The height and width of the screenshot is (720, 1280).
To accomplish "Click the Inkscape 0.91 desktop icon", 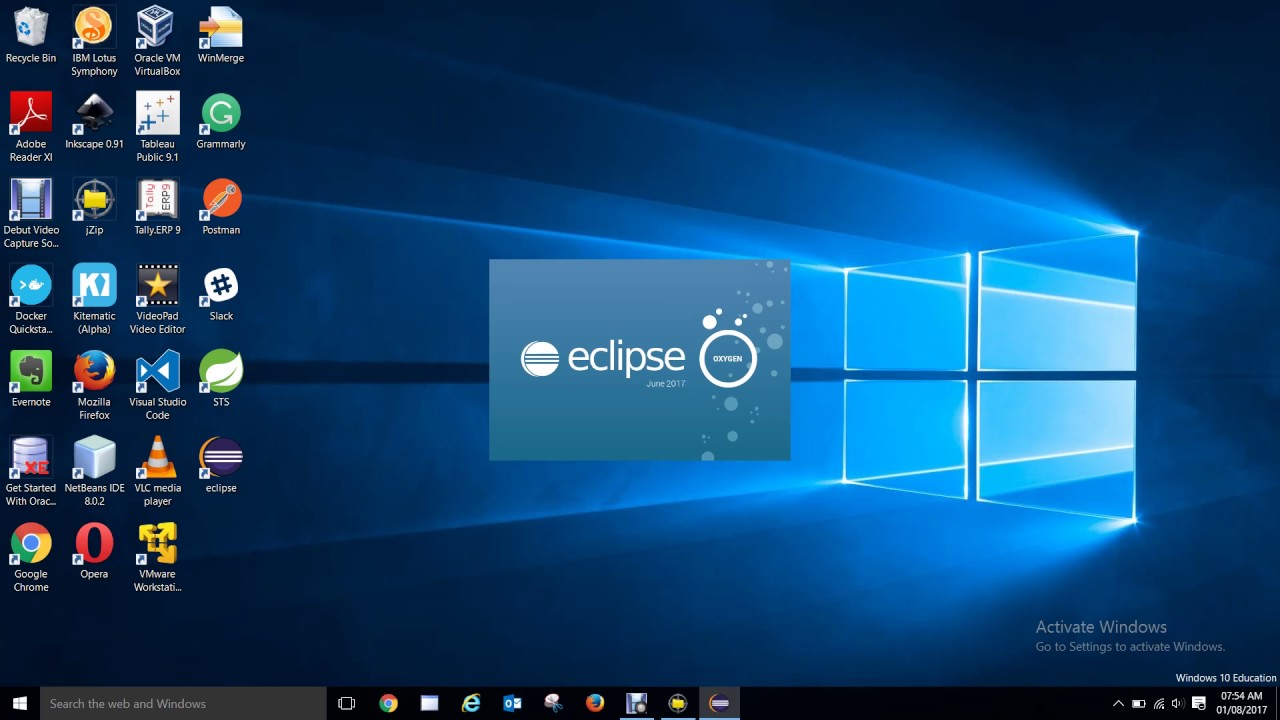I will (x=94, y=122).
